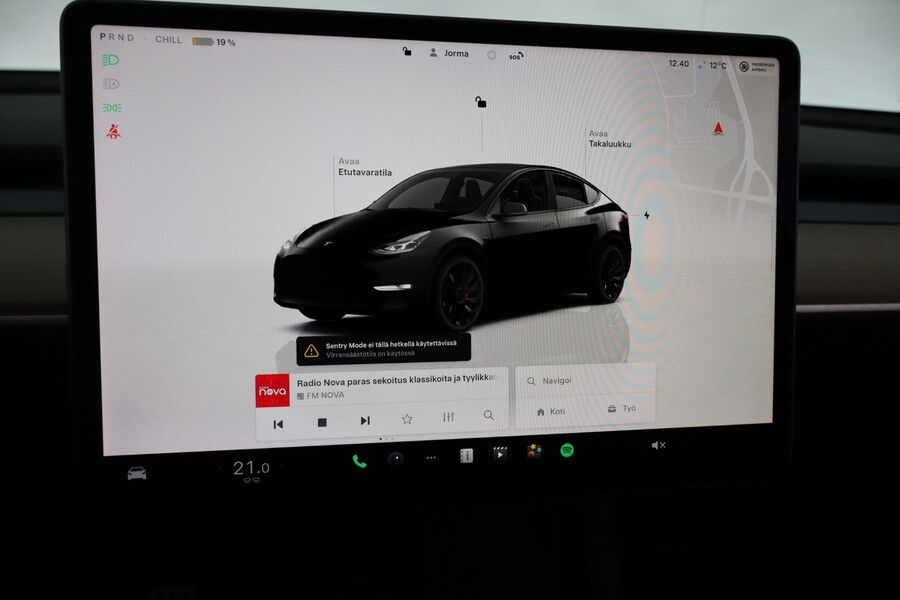Open the Spotify app
900x600 pixels.
(565, 453)
